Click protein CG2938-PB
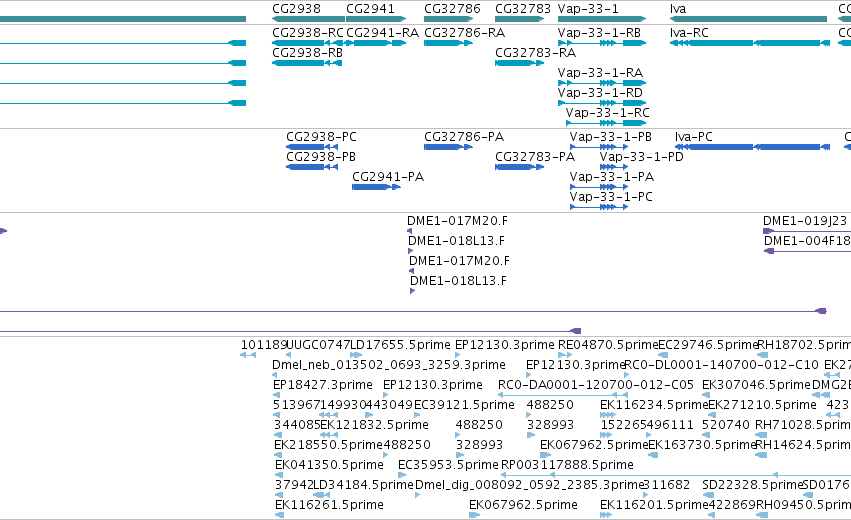Viewport: 851px width, 520px height. pyautogui.click(x=321, y=157)
